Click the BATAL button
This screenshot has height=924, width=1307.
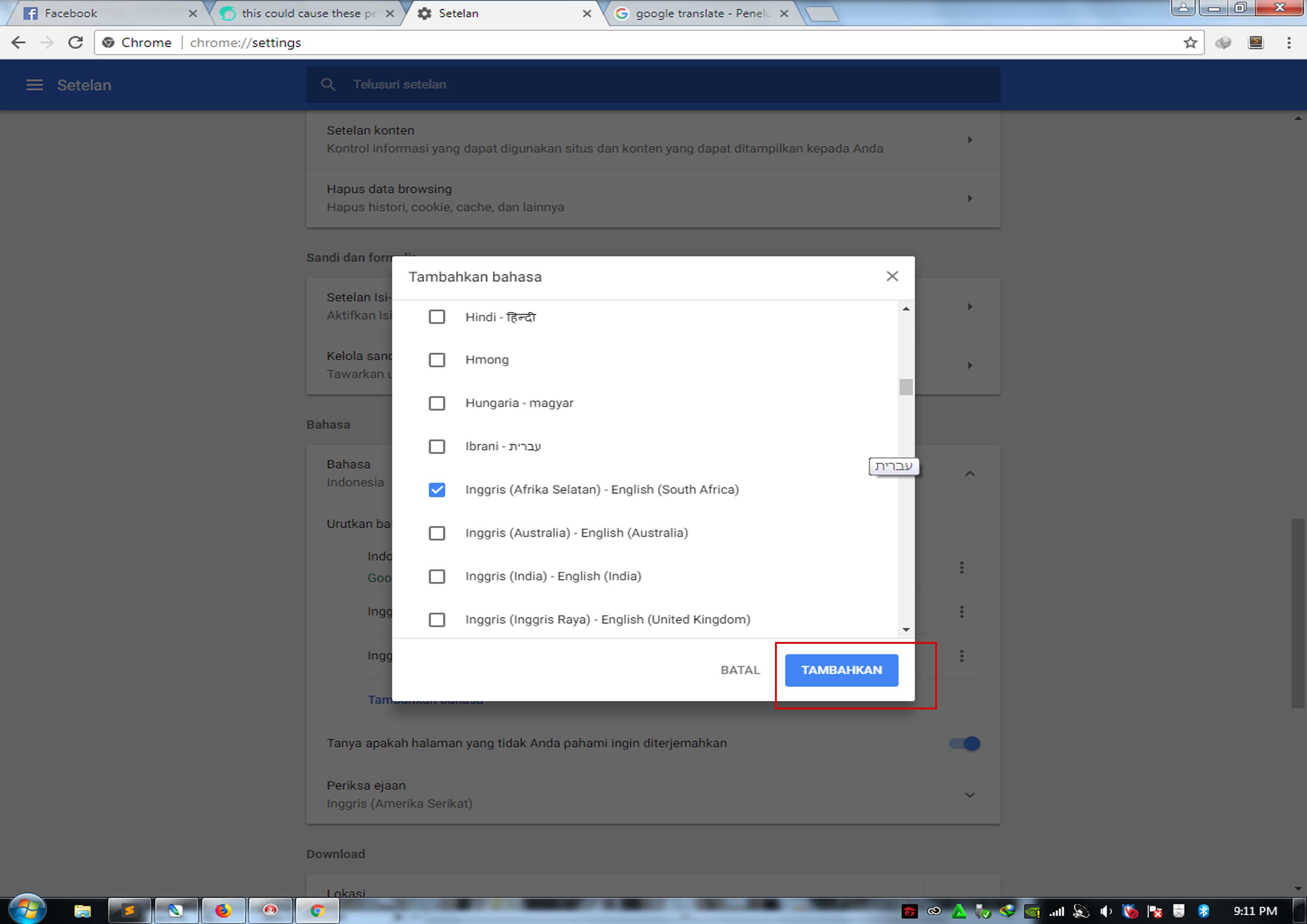click(x=740, y=670)
